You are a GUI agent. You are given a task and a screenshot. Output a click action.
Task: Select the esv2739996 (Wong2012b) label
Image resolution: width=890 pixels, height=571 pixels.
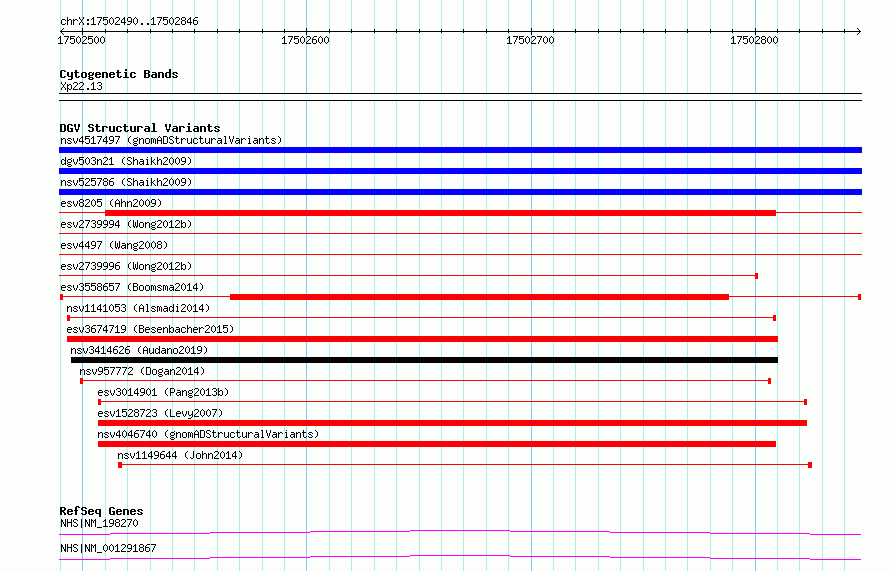point(126,266)
